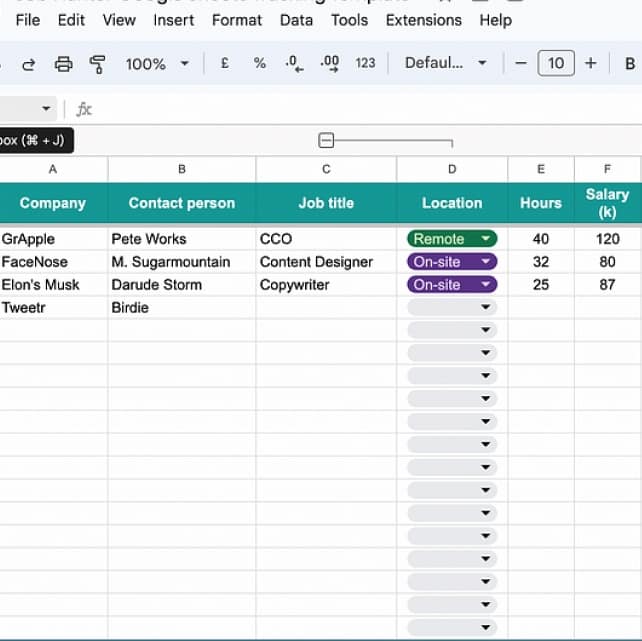Collapse the column group with minus toggle
This screenshot has height=641, width=642.
tap(326, 140)
